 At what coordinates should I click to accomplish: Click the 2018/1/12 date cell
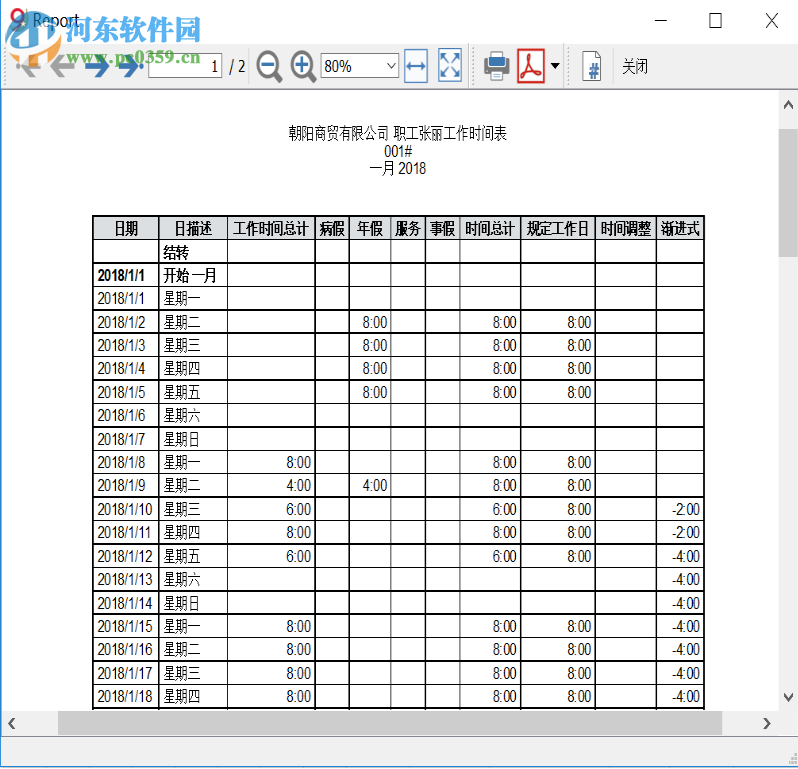click(125, 556)
